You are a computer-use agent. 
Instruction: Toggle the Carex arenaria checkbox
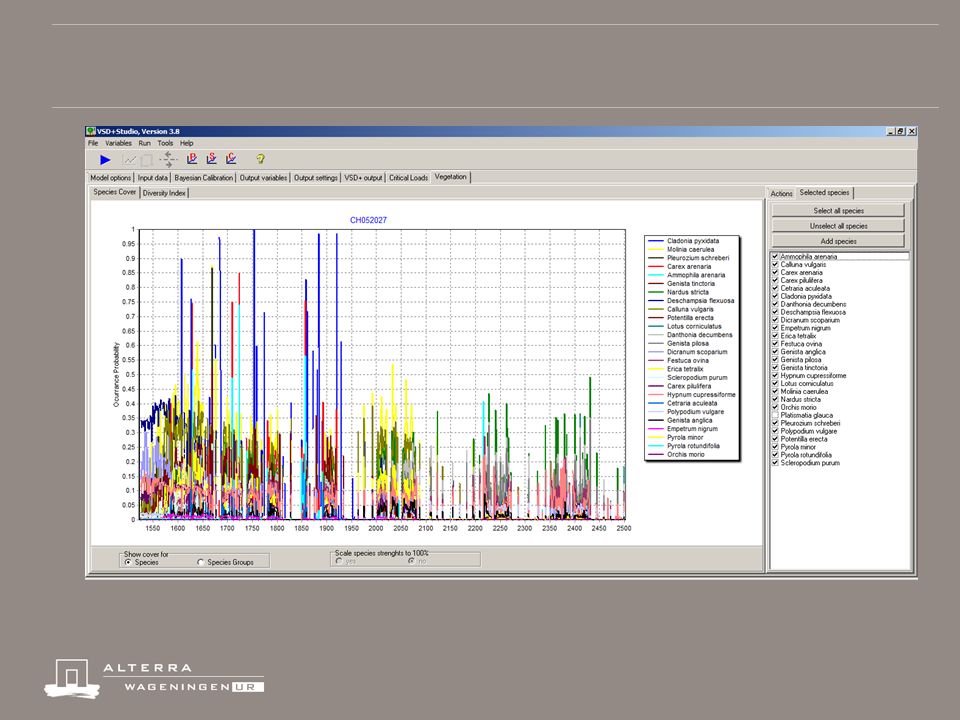(x=775, y=272)
